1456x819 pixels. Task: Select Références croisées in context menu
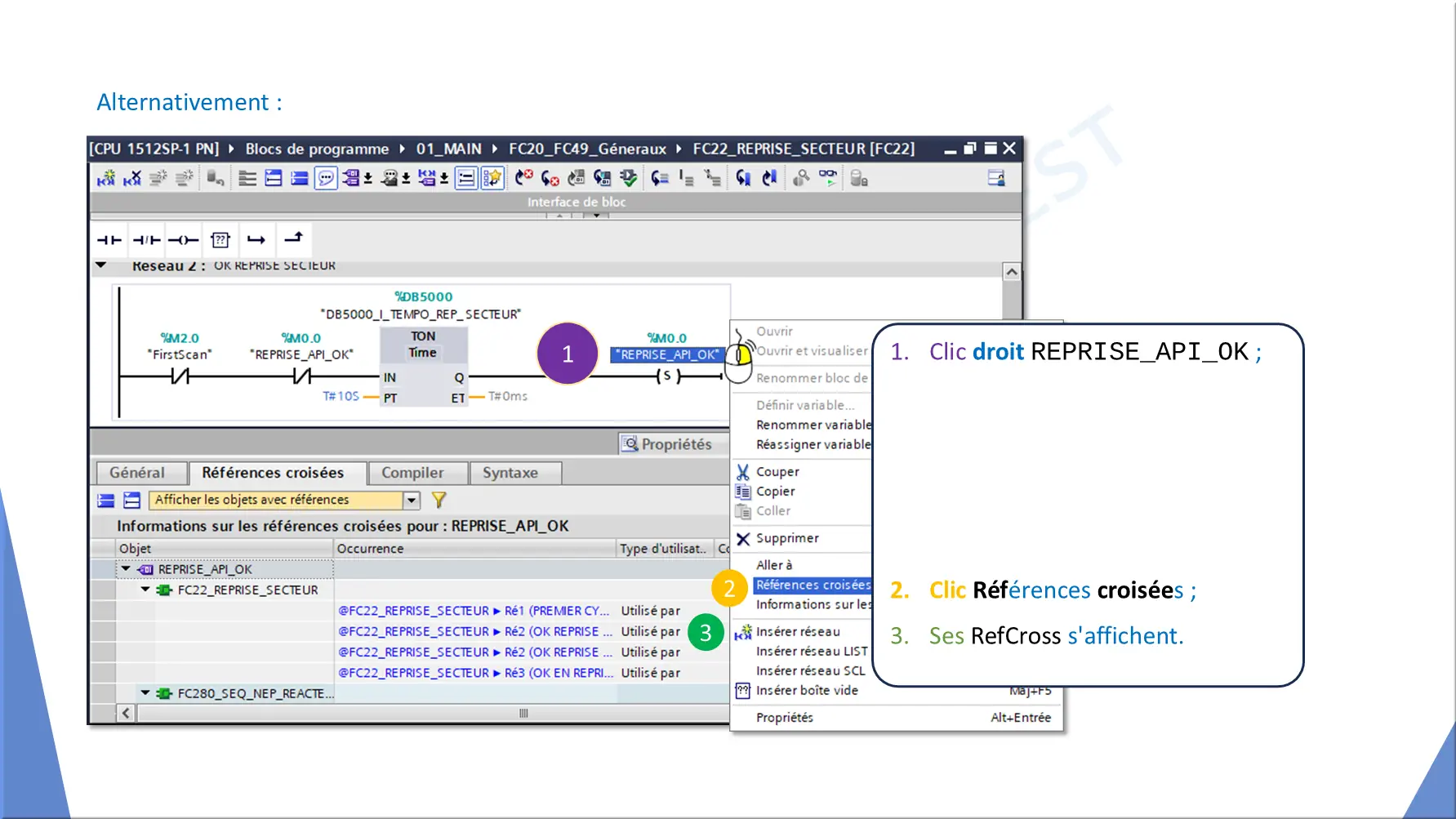point(813,585)
